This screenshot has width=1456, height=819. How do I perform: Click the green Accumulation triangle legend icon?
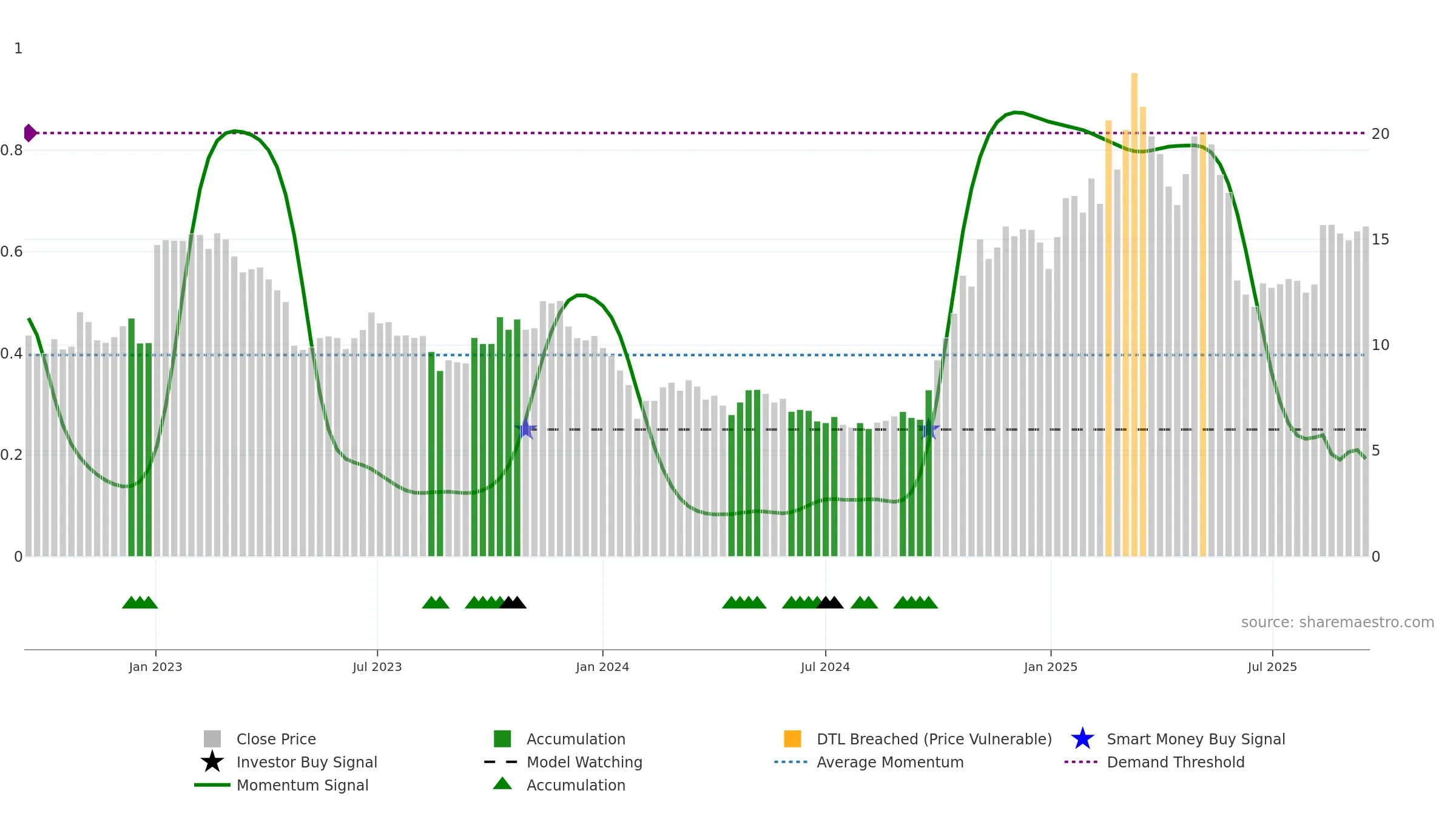502,784
